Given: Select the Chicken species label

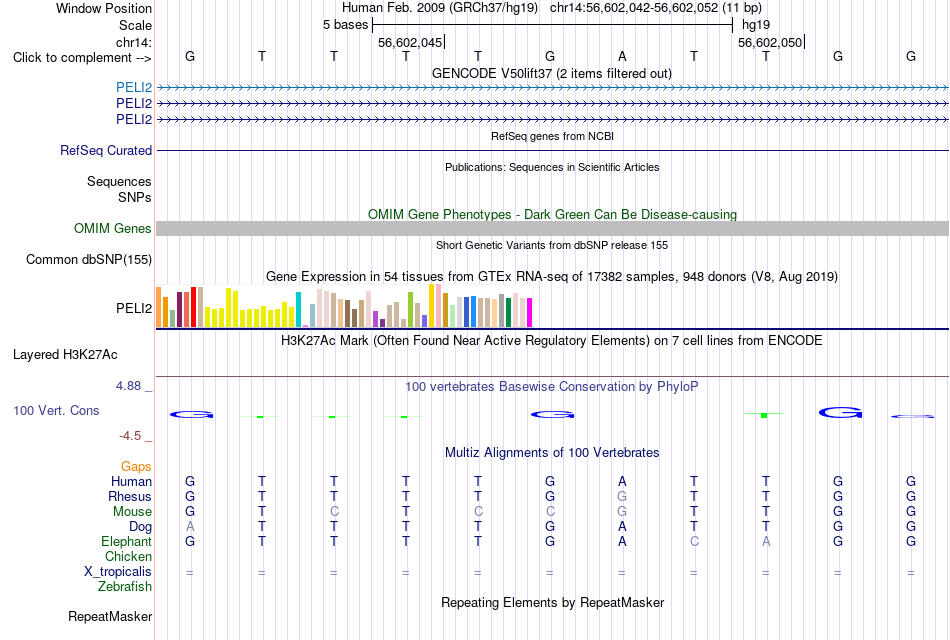Looking at the screenshot, I should [128, 556].
